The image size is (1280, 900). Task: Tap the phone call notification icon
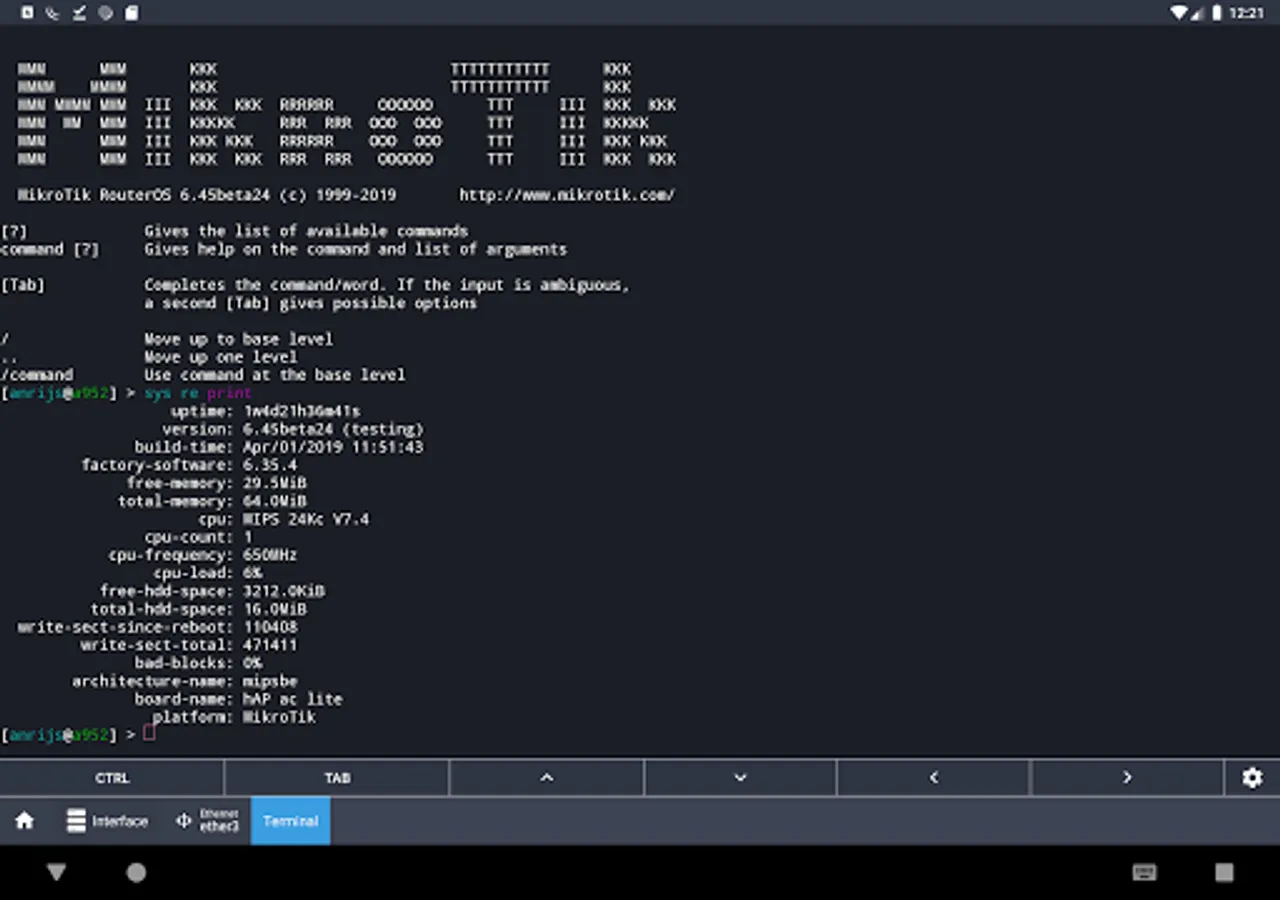52,13
